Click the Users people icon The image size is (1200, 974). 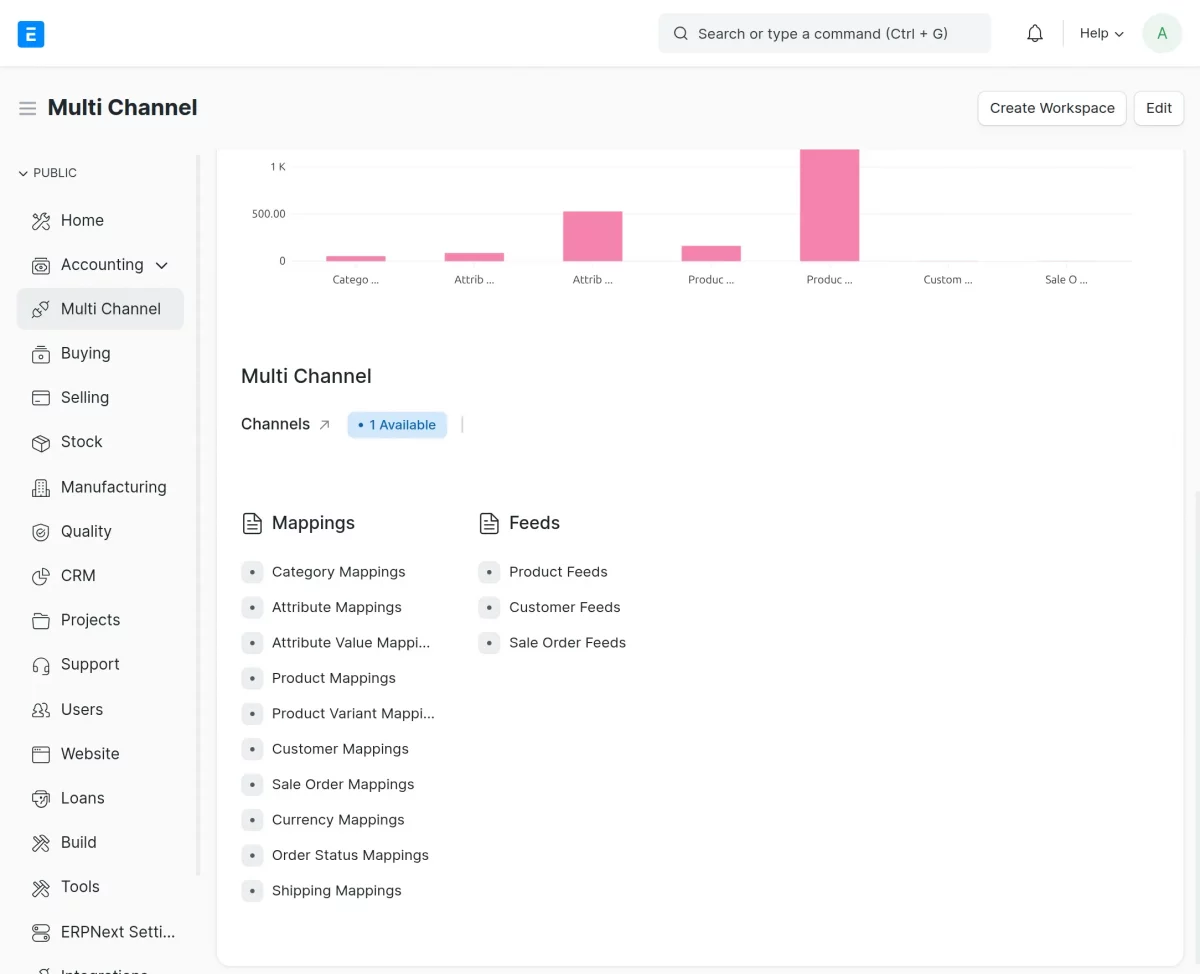coord(41,710)
